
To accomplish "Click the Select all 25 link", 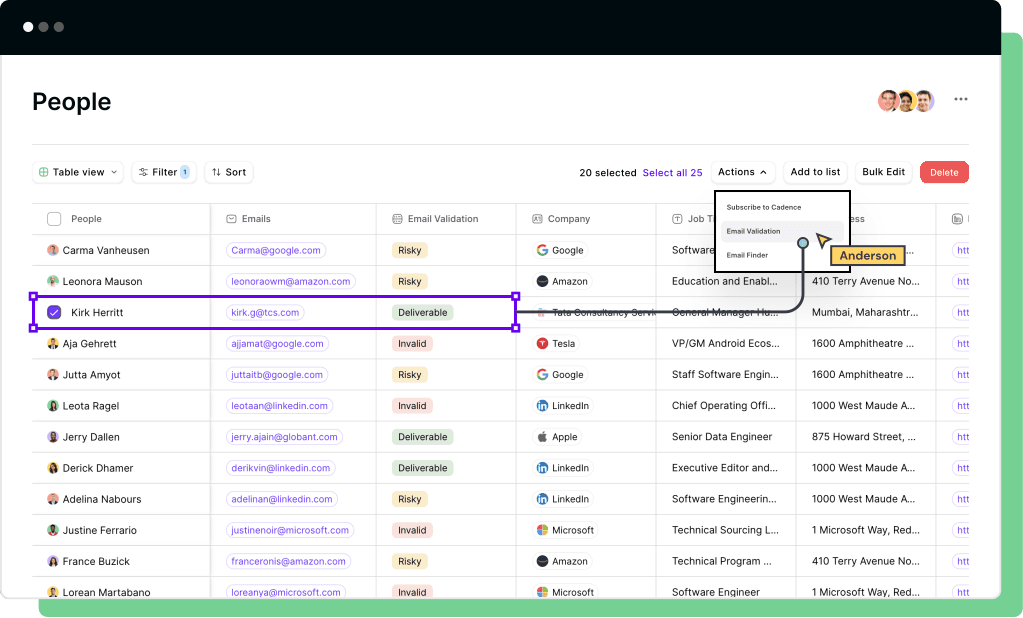I will click(672, 173).
